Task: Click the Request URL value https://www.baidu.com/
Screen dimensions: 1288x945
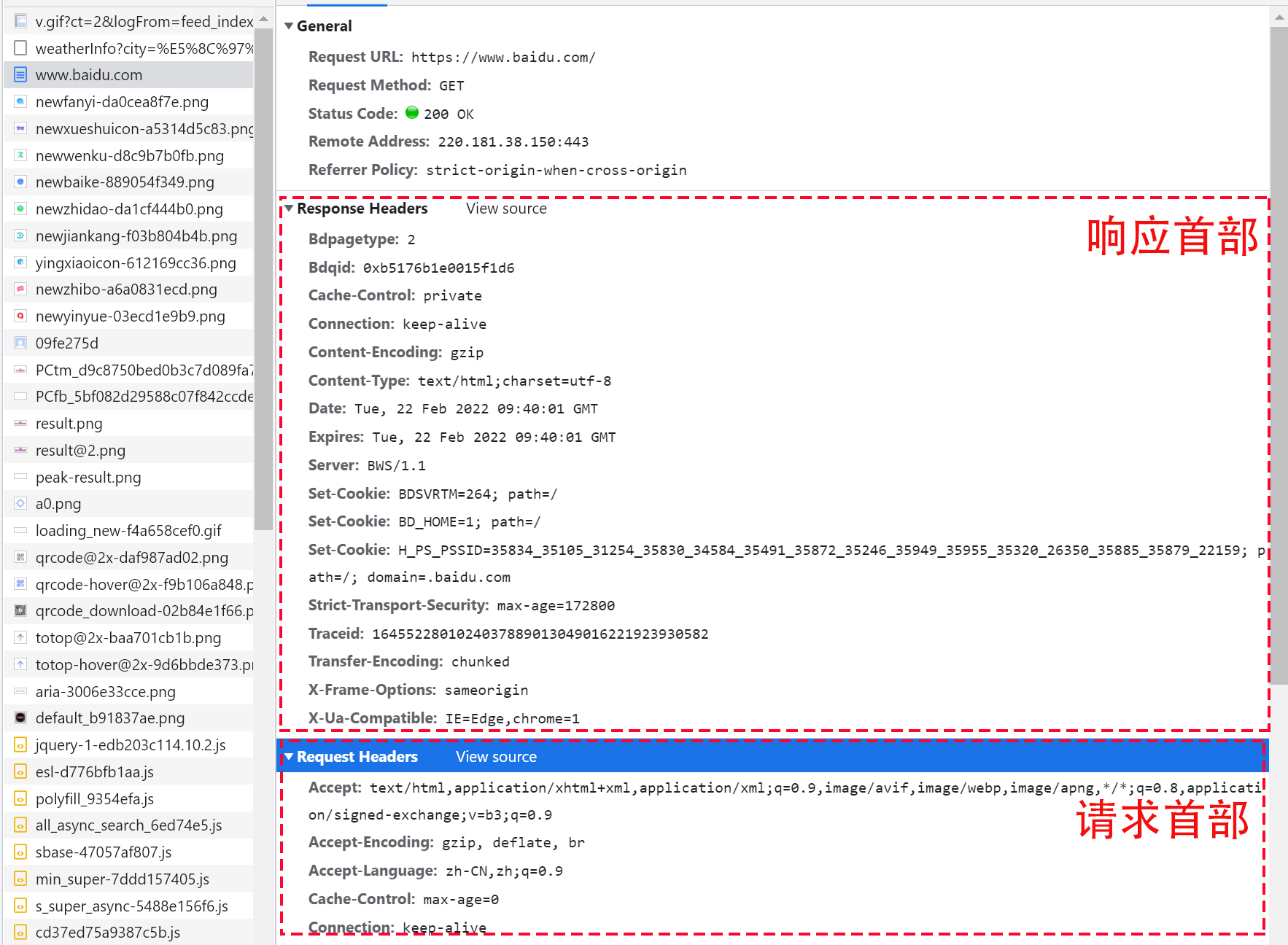Action: [503, 58]
